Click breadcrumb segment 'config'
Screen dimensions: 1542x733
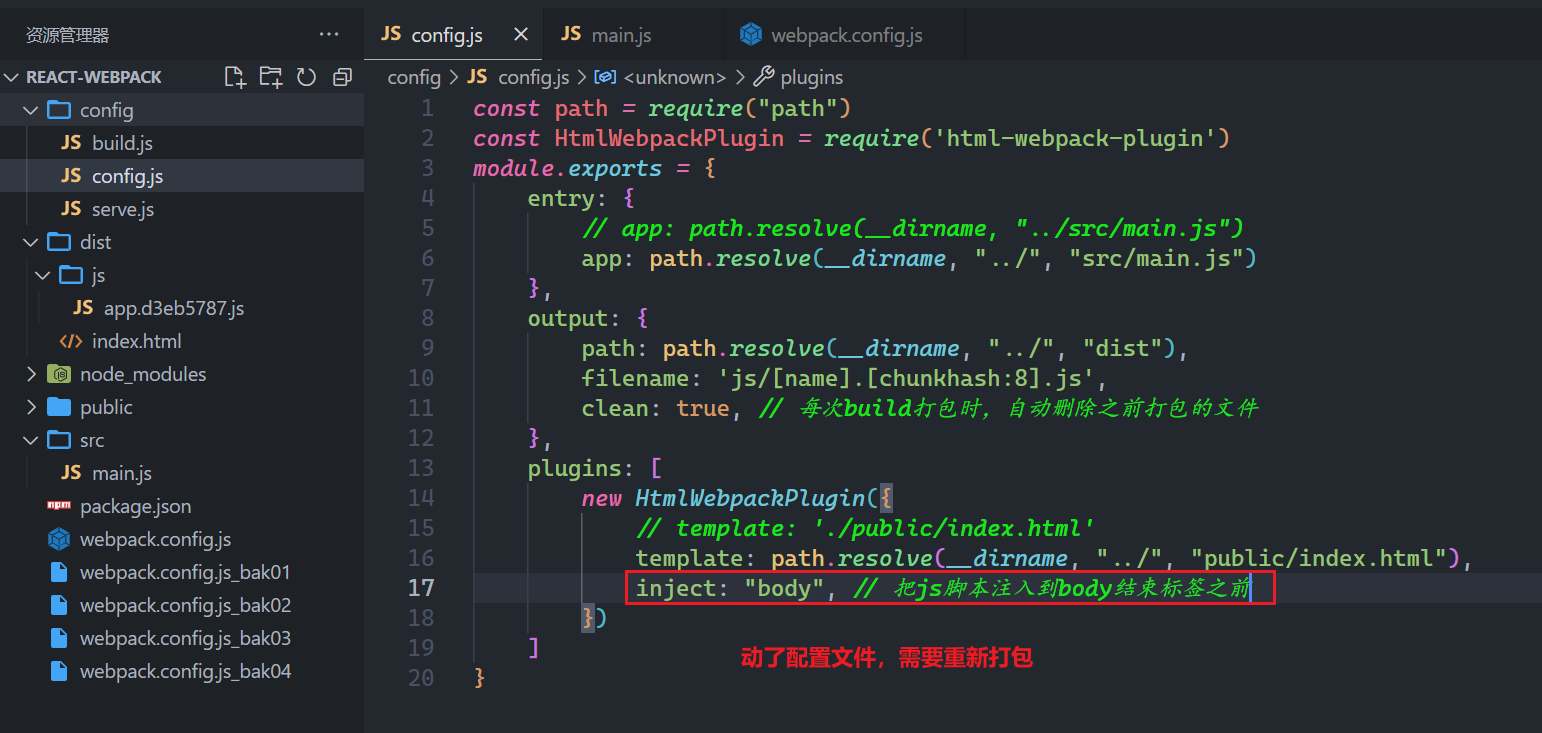point(414,77)
